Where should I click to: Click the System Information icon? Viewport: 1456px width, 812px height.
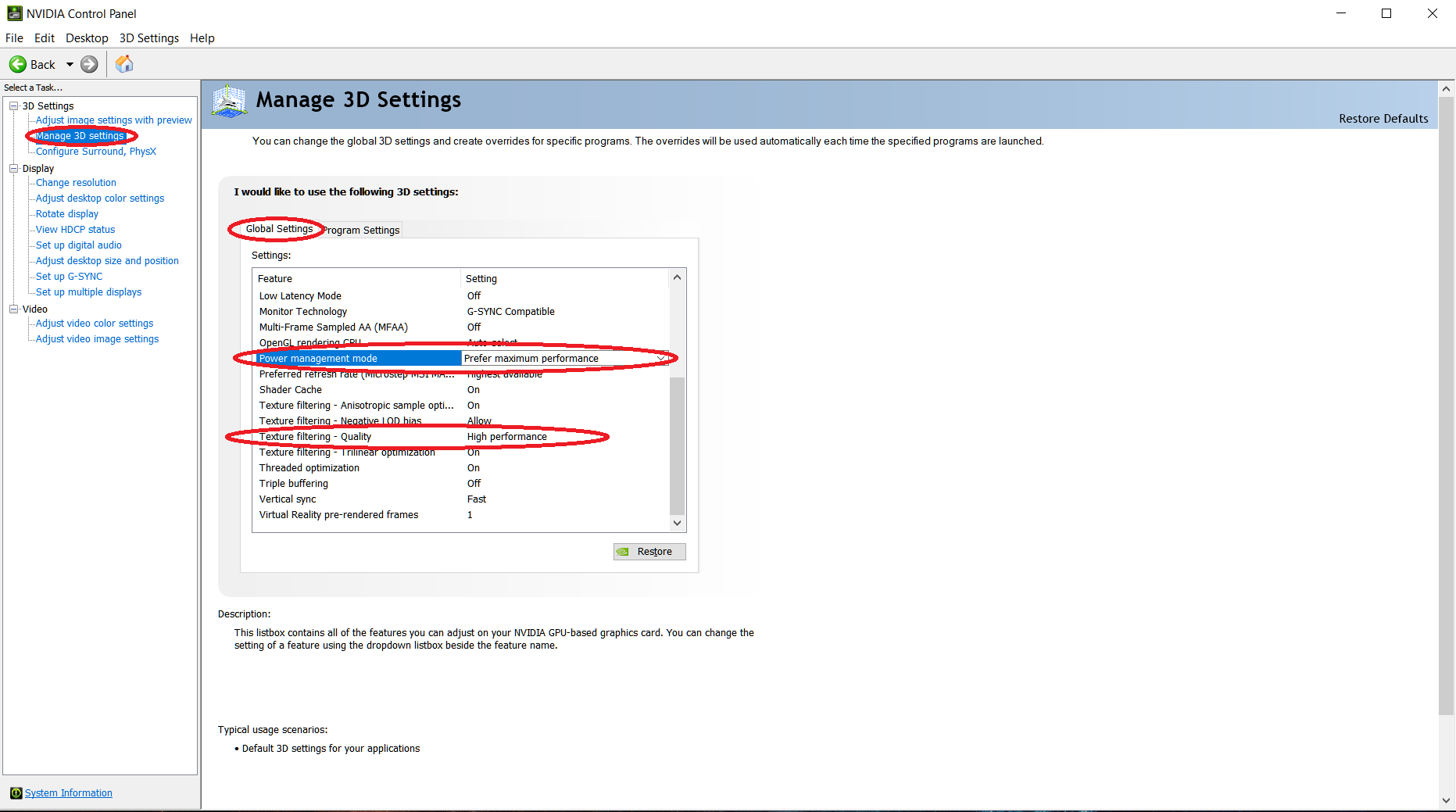pyautogui.click(x=16, y=792)
